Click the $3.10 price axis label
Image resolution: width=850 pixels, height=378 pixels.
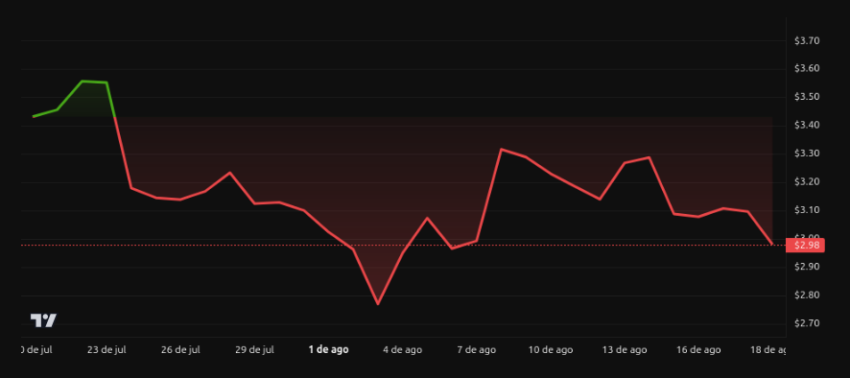(807, 210)
